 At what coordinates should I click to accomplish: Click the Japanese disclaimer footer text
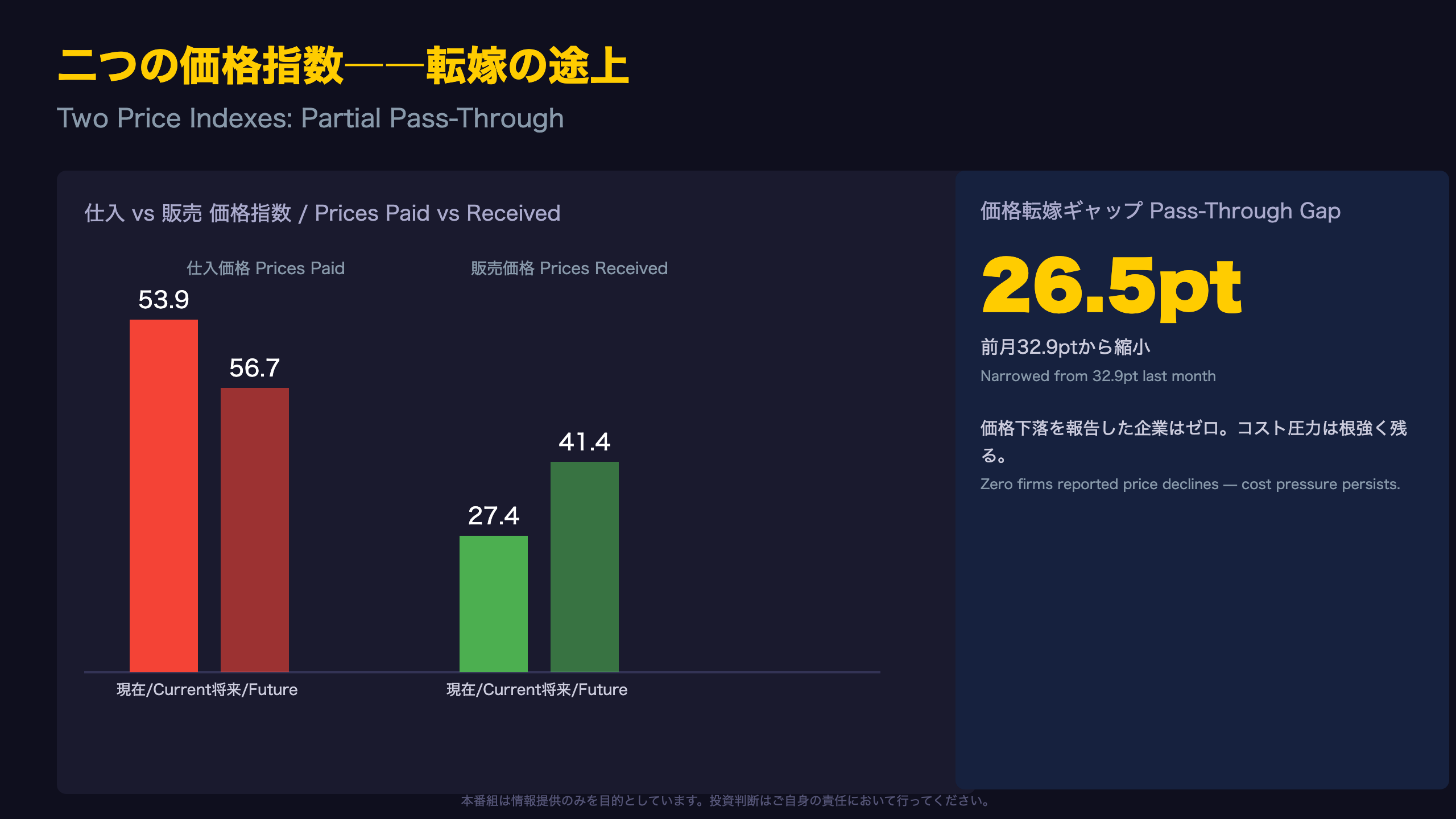coord(727,801)
